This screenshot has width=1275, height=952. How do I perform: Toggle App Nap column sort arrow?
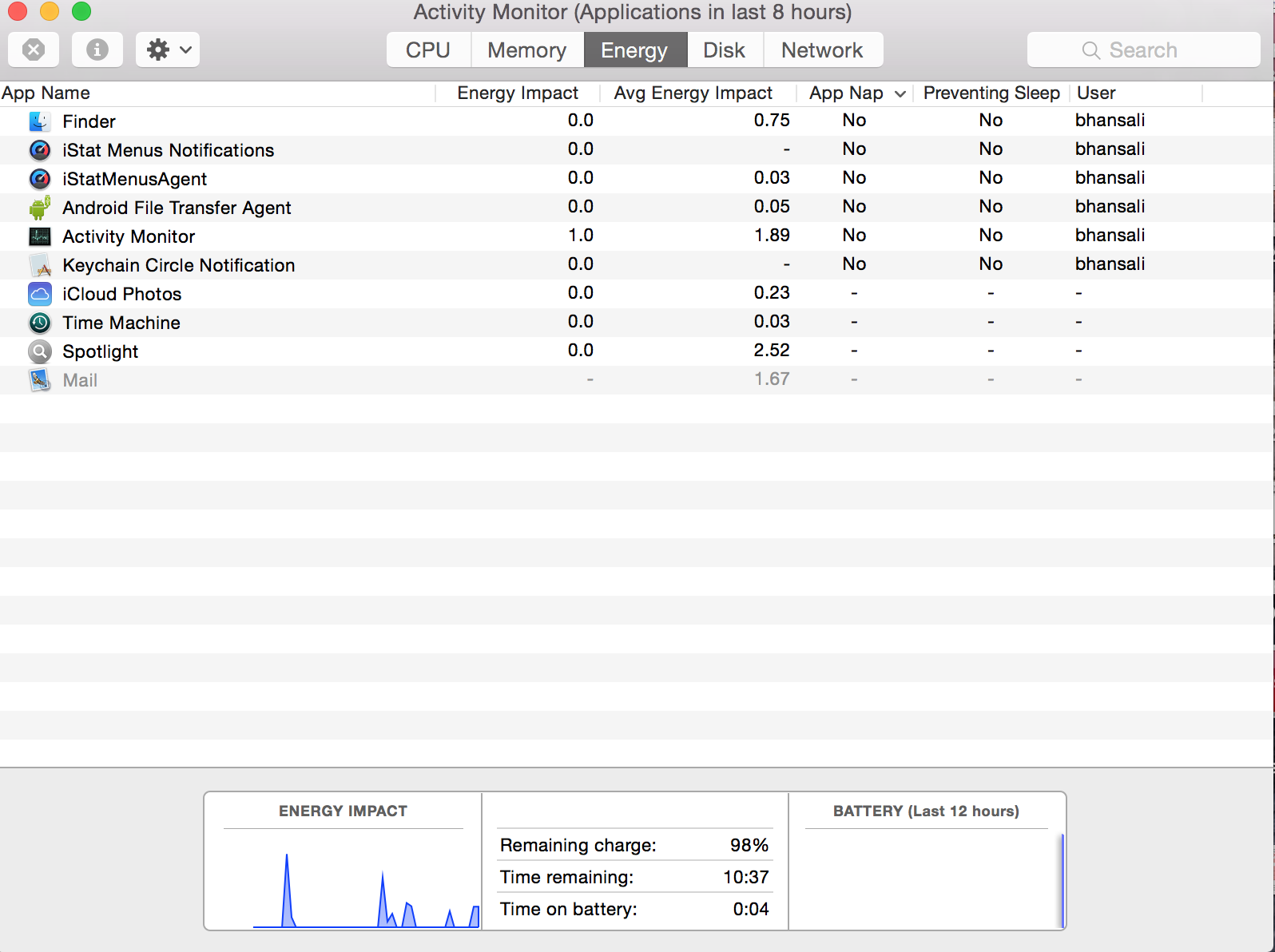[900, 93]
